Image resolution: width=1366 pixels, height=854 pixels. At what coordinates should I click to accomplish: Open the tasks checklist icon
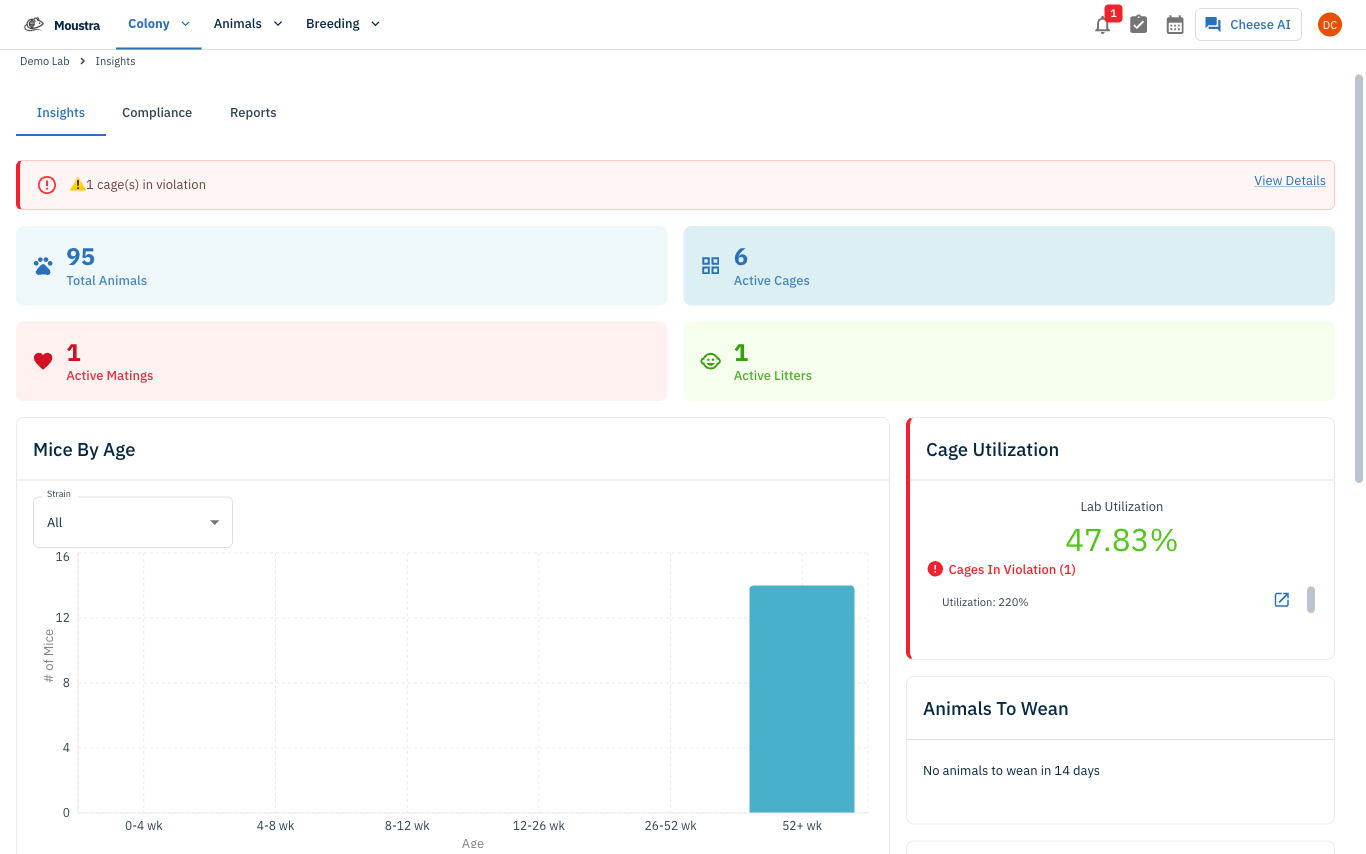click(1139, 25)
